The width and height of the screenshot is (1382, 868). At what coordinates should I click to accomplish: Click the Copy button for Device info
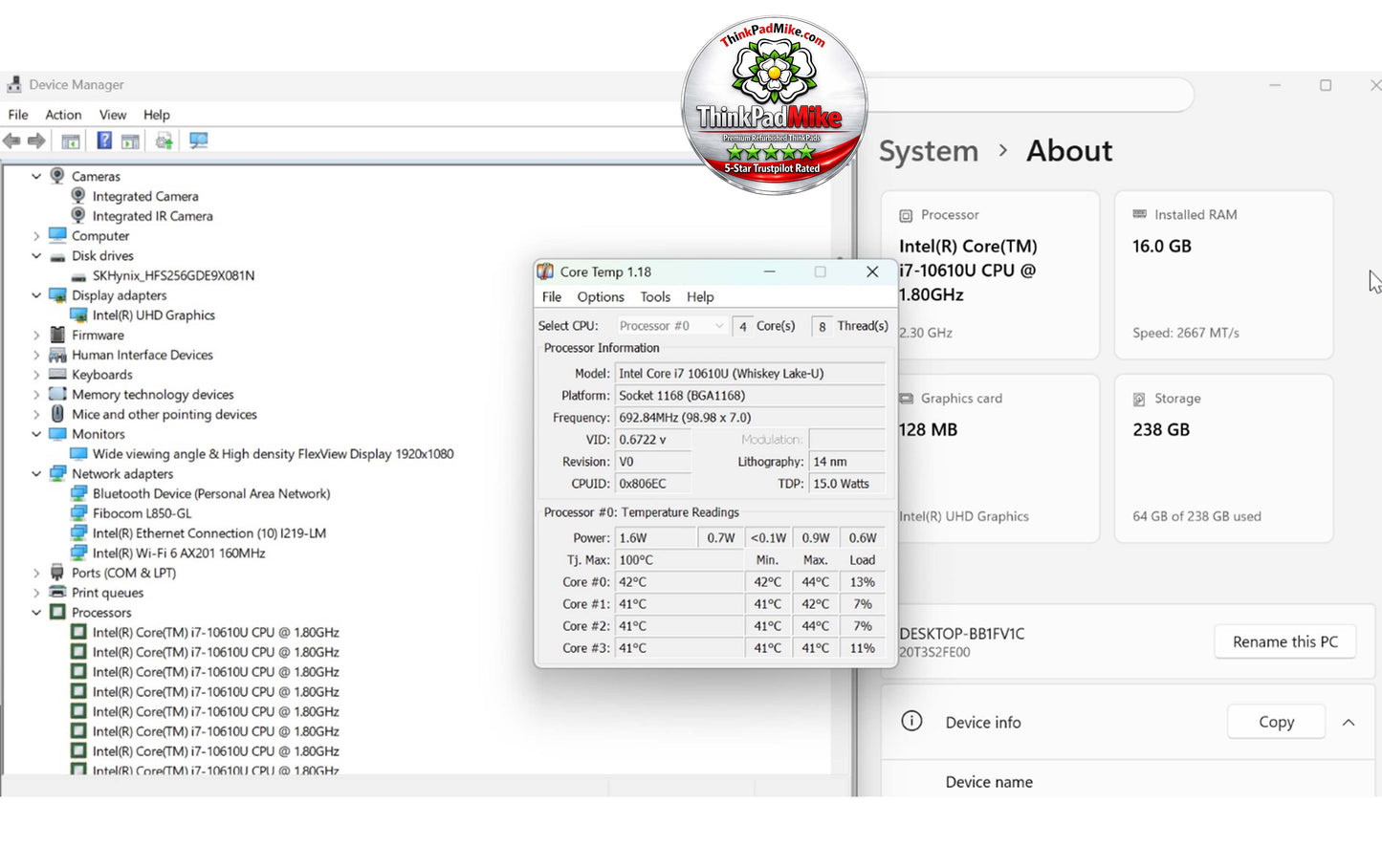[1276, 722]
